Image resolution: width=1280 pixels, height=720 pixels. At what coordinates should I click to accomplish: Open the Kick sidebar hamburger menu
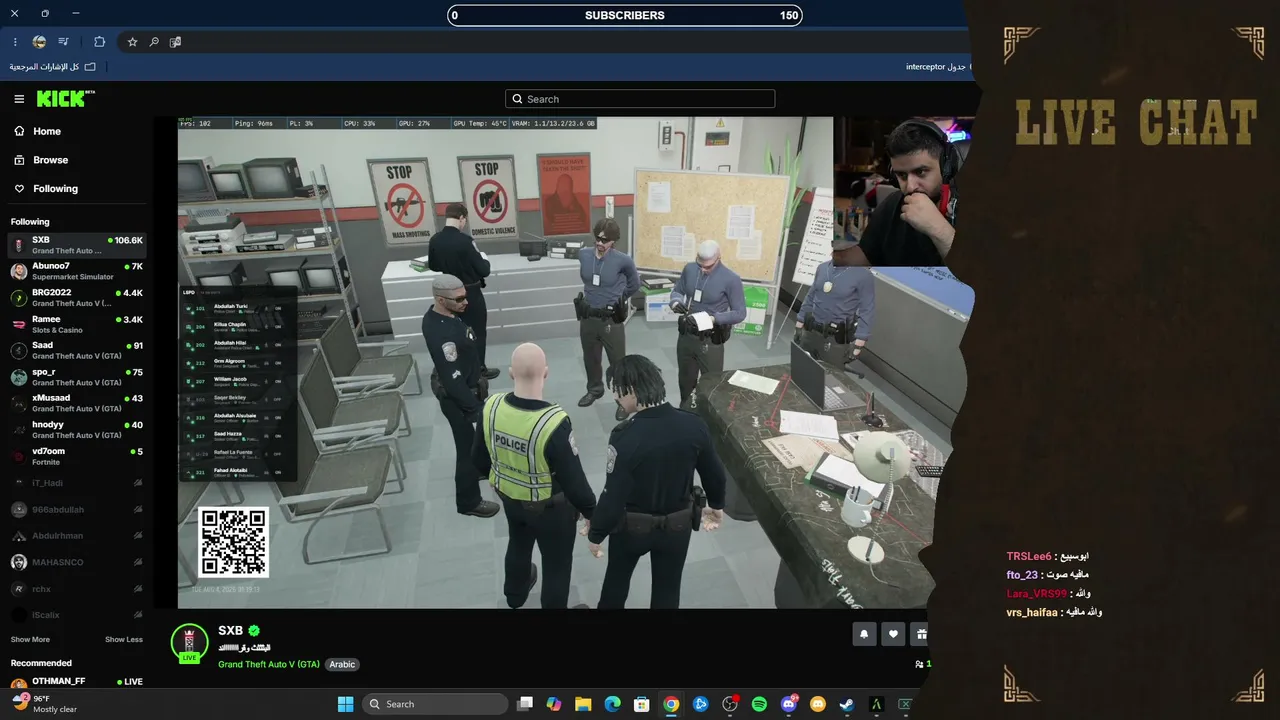tap(19, 99)
